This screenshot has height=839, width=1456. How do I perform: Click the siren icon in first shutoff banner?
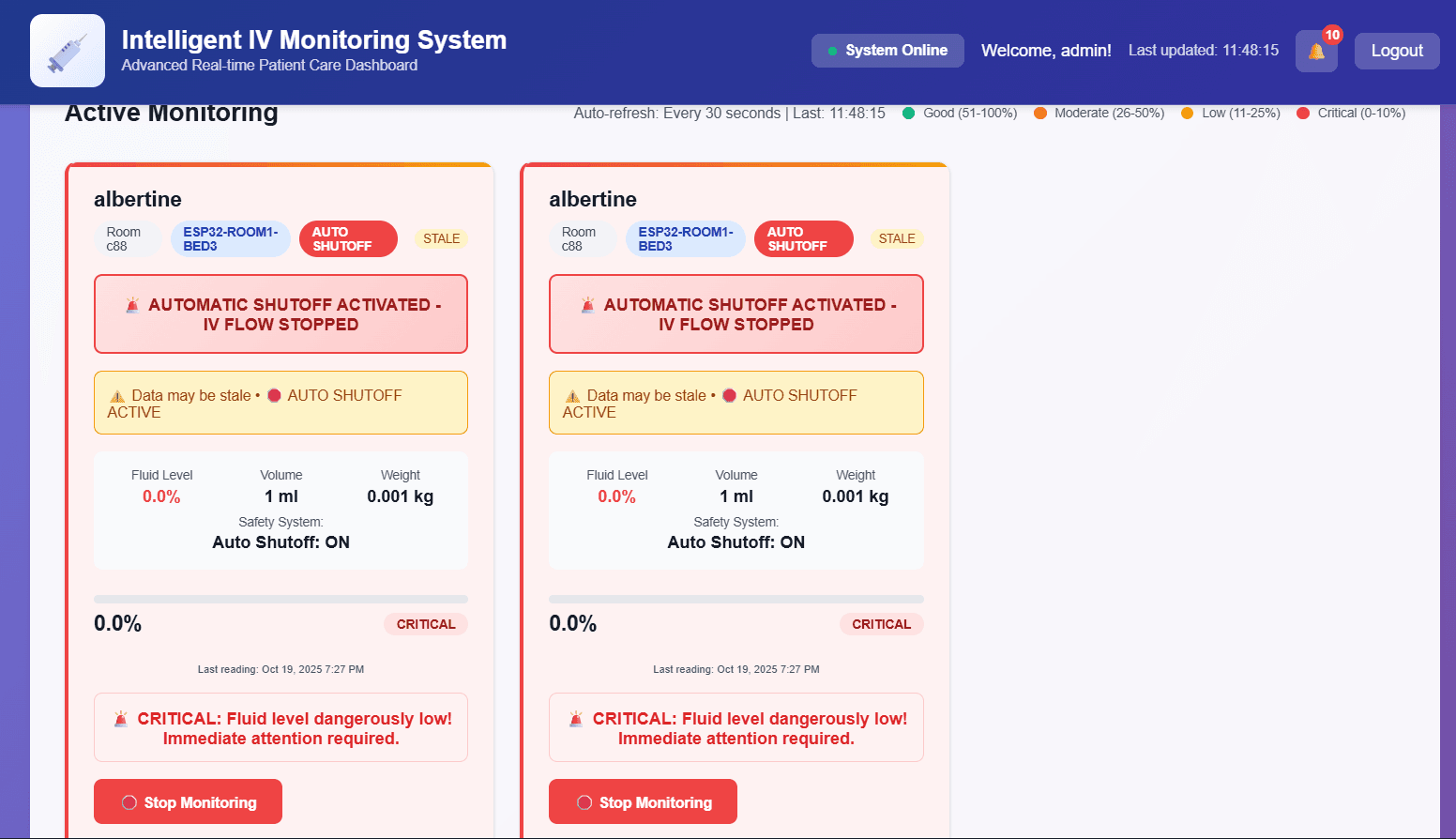[133, 305]
